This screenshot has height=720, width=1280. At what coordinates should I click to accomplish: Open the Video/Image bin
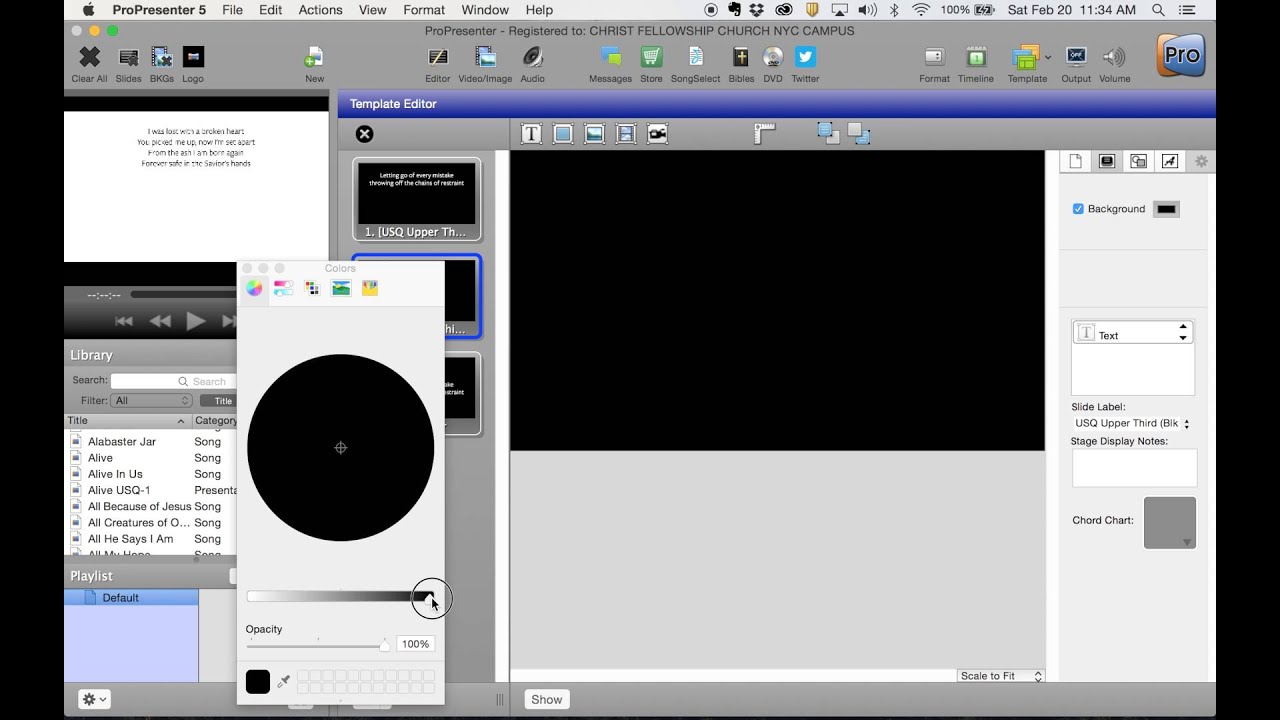coord(485,58)
